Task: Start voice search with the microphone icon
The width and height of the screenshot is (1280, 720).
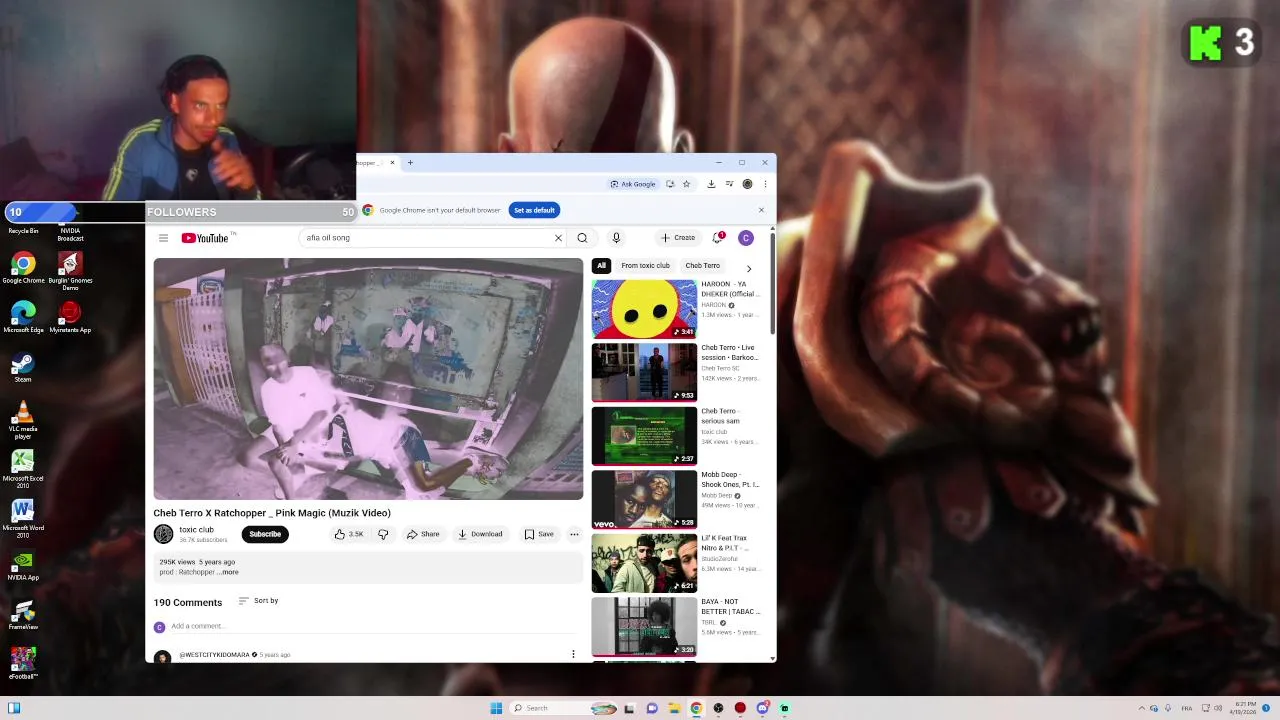Action: click(x=616, y=238)
